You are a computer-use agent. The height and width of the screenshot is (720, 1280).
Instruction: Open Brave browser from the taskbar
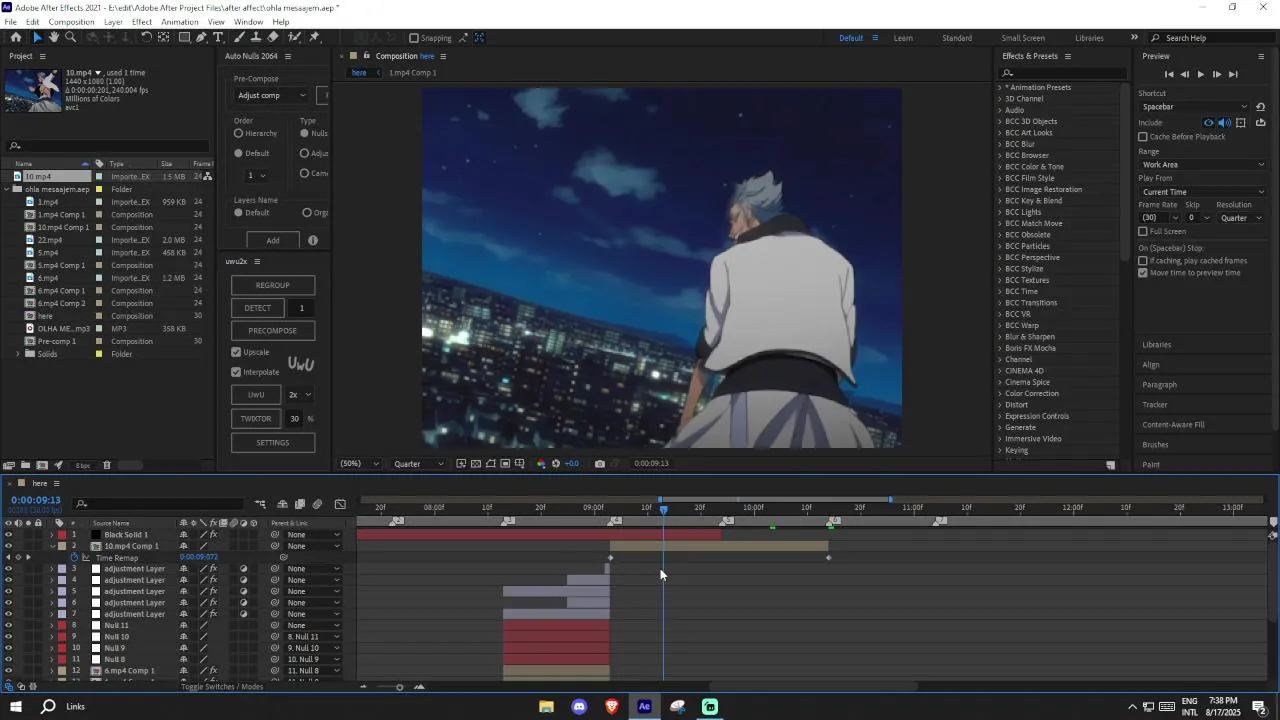tap(612, 706)
